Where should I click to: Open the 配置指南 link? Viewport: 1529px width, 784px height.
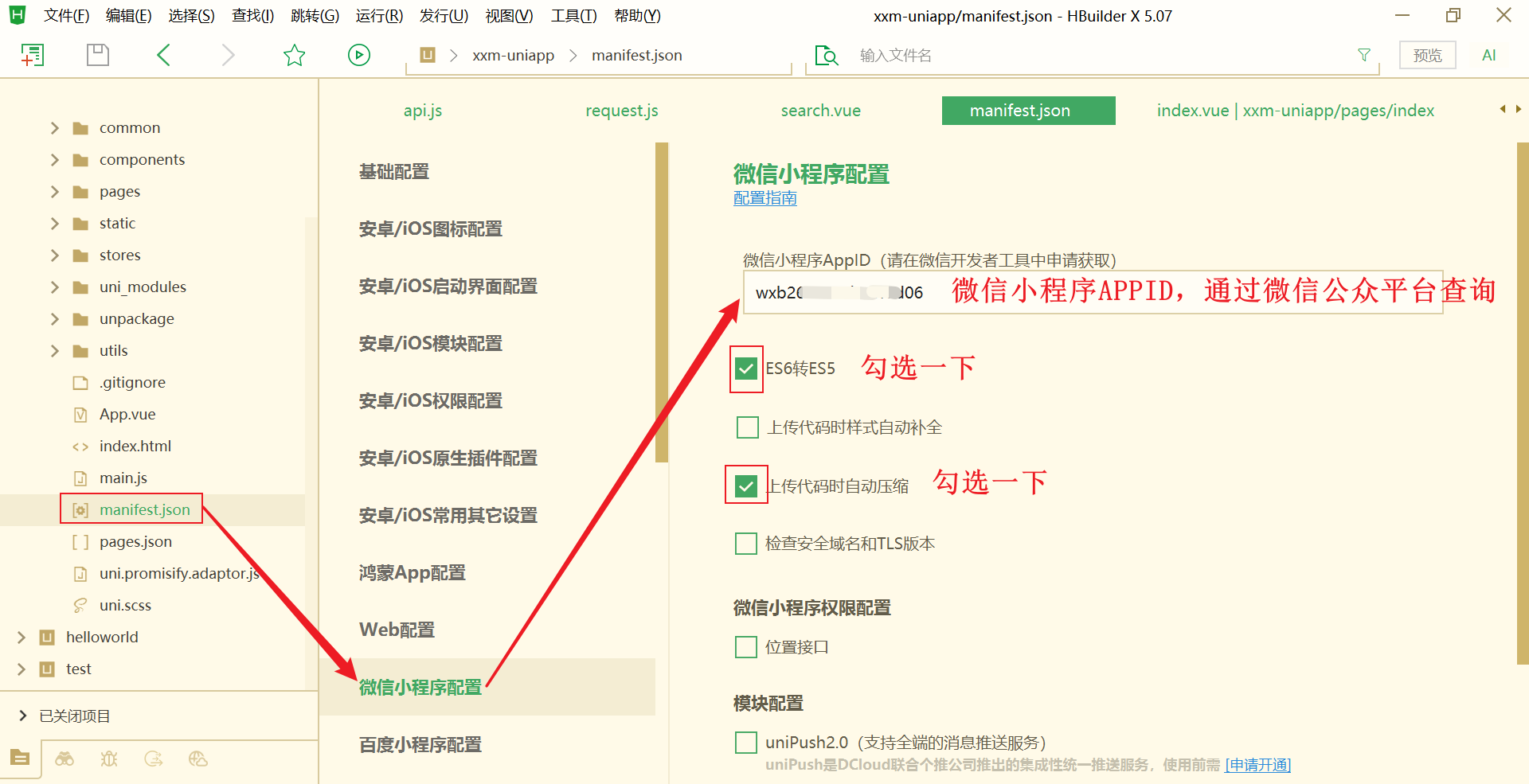pyautogui.click(x=765, y=198)
